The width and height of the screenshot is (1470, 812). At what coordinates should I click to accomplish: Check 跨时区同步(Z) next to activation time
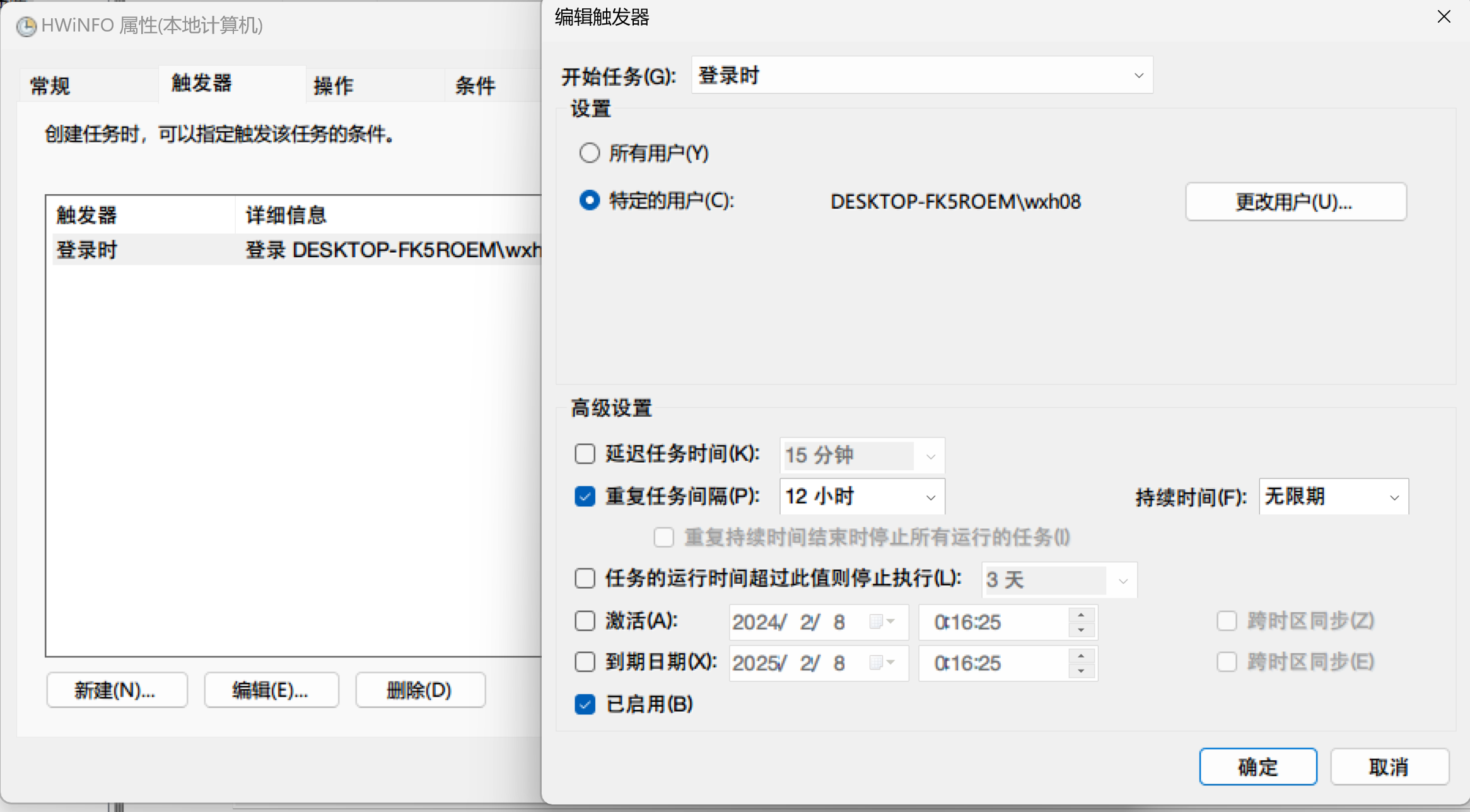pyautogui.click(x=1227, y=620)
